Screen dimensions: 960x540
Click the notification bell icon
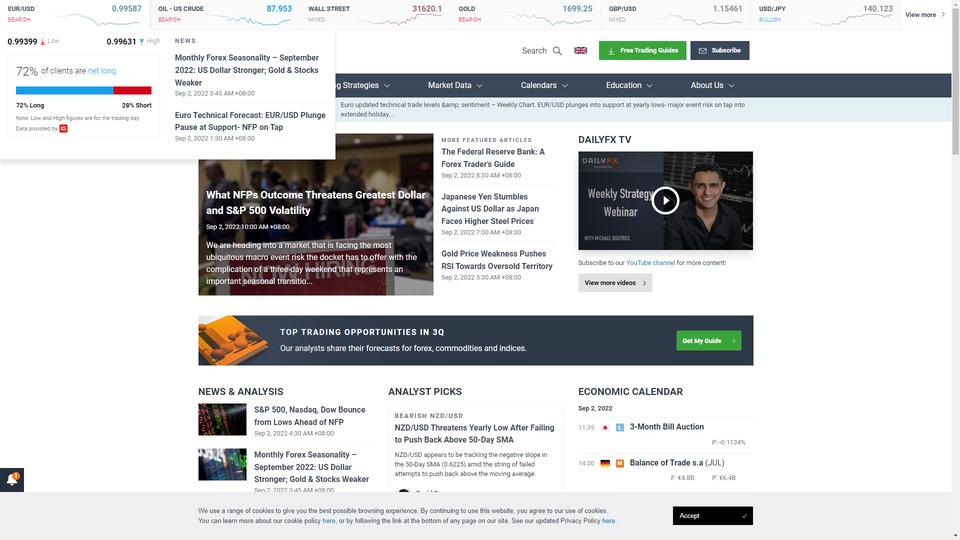[x=12, y=479]
